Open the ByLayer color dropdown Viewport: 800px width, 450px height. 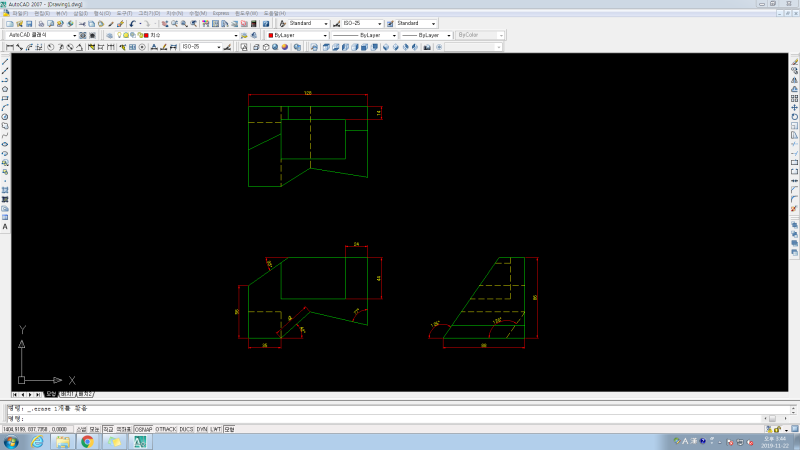point(296,35)
